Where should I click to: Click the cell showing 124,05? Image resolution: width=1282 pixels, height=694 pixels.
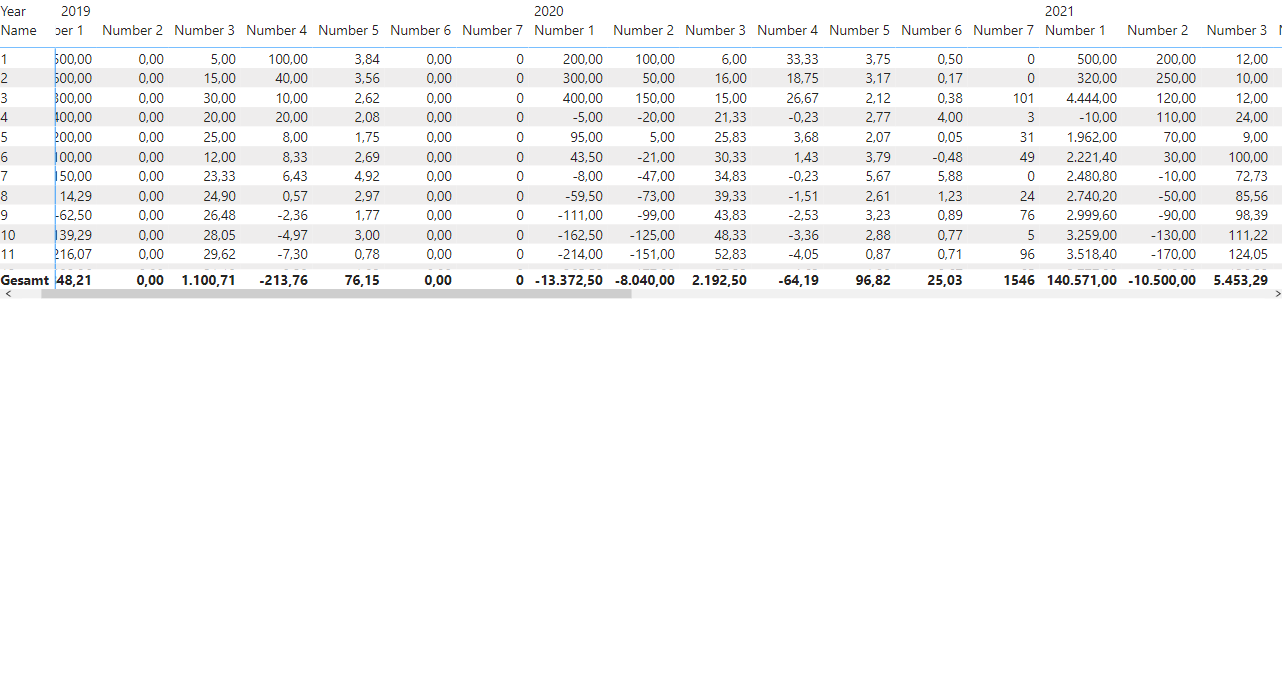[1248, 254]
